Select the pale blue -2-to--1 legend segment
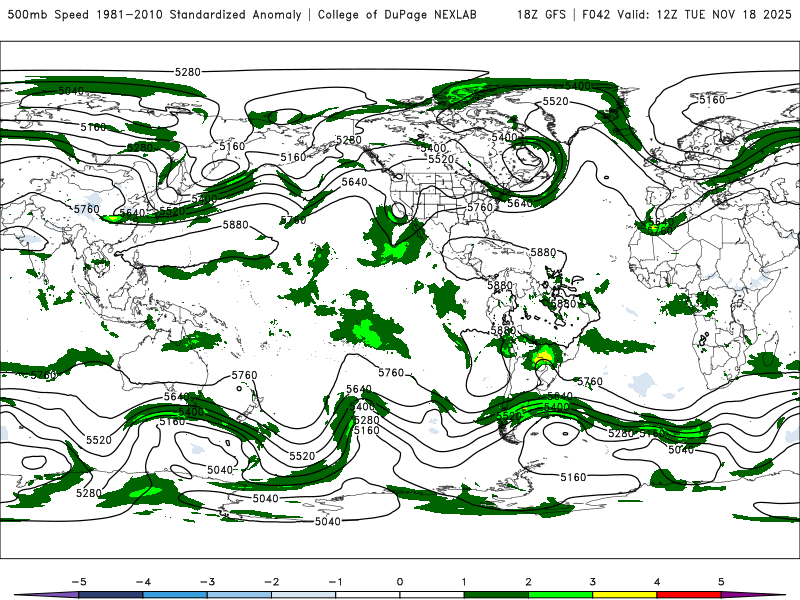 (x=304, y=595)
